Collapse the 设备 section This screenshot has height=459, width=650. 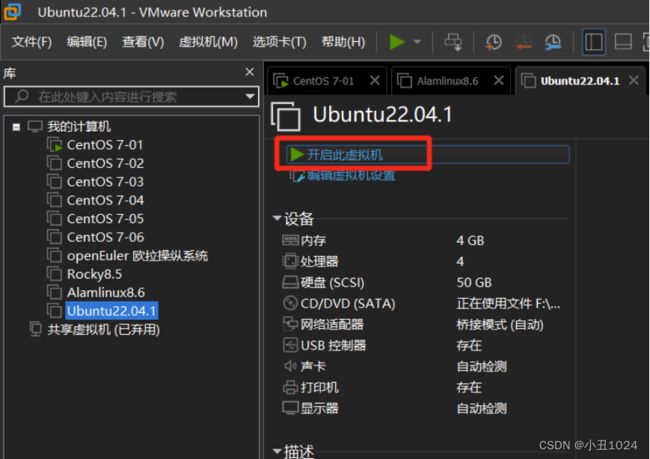tap(277, 218)
